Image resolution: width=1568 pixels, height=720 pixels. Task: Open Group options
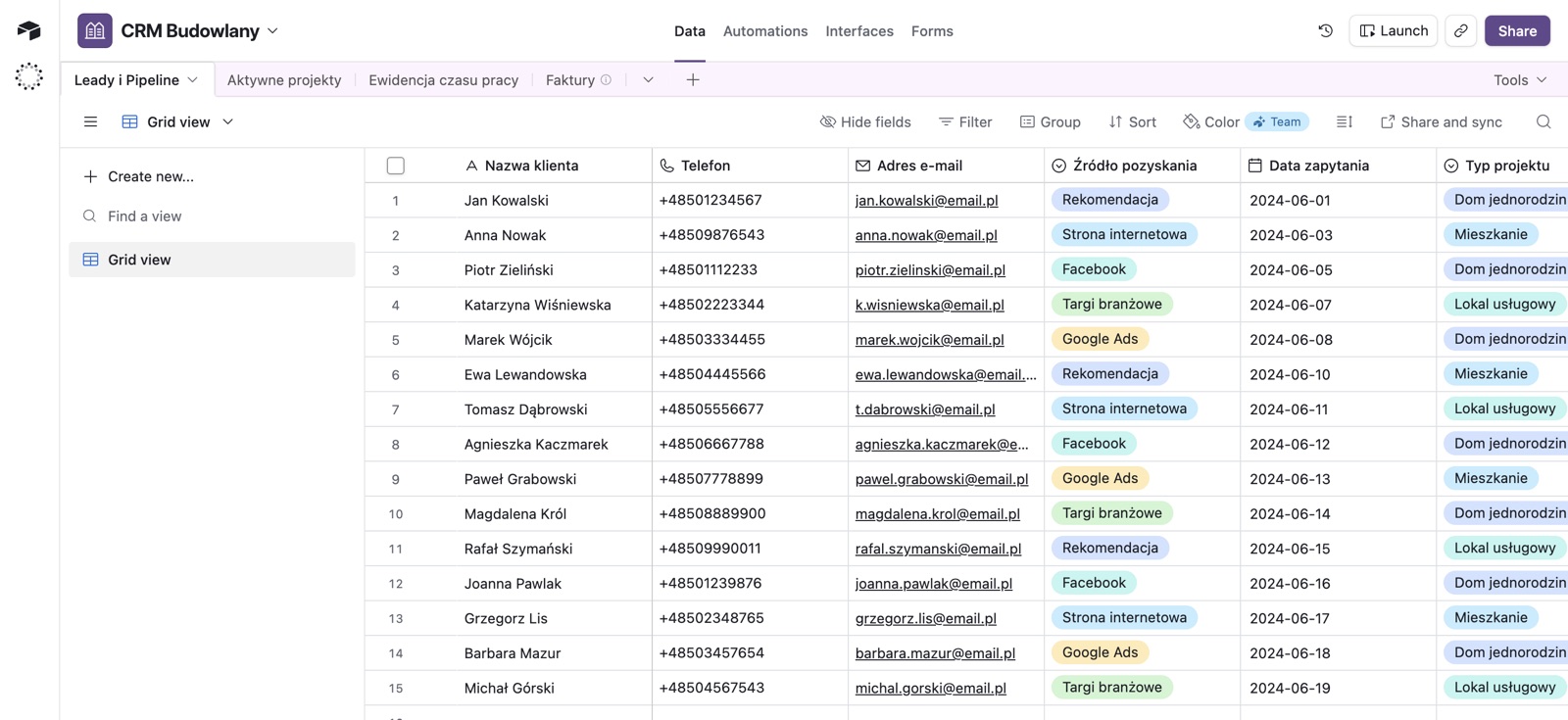tap(1051, 121)
